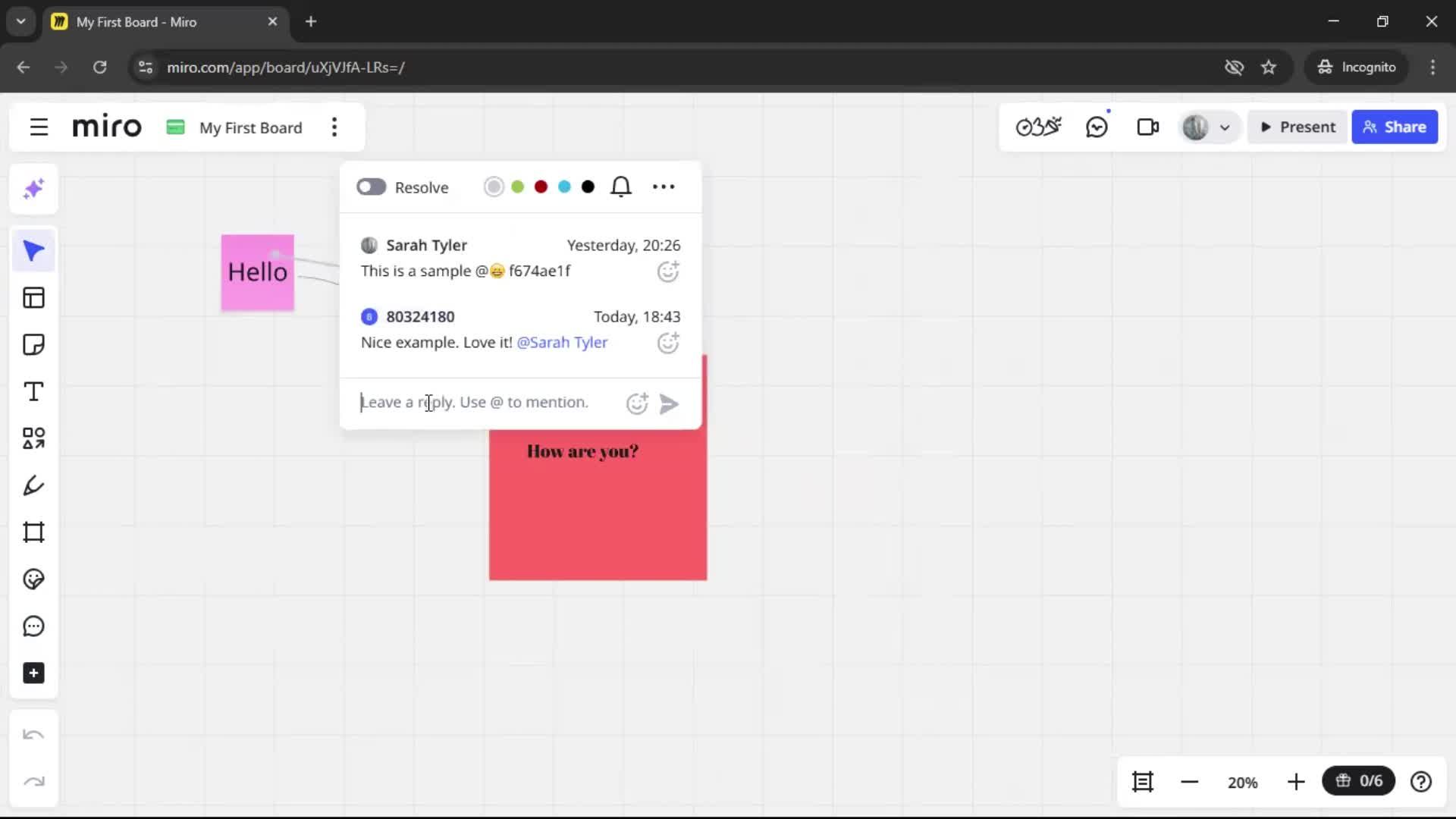This screenshot has height=819, width=1456.
Task: Toggle the Resolve switch
Action: (372, 187)
